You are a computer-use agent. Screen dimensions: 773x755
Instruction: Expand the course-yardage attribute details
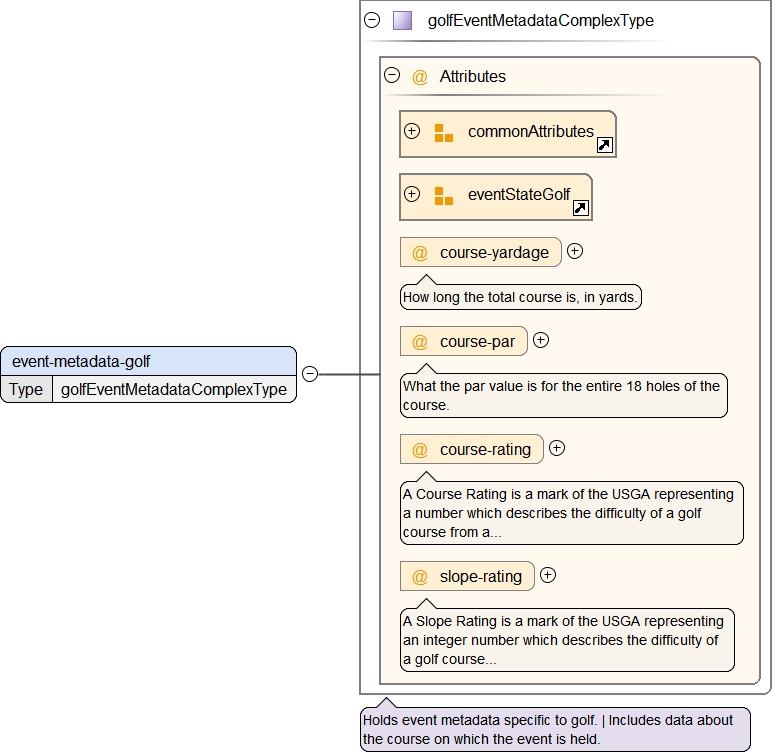coord(575,252)
